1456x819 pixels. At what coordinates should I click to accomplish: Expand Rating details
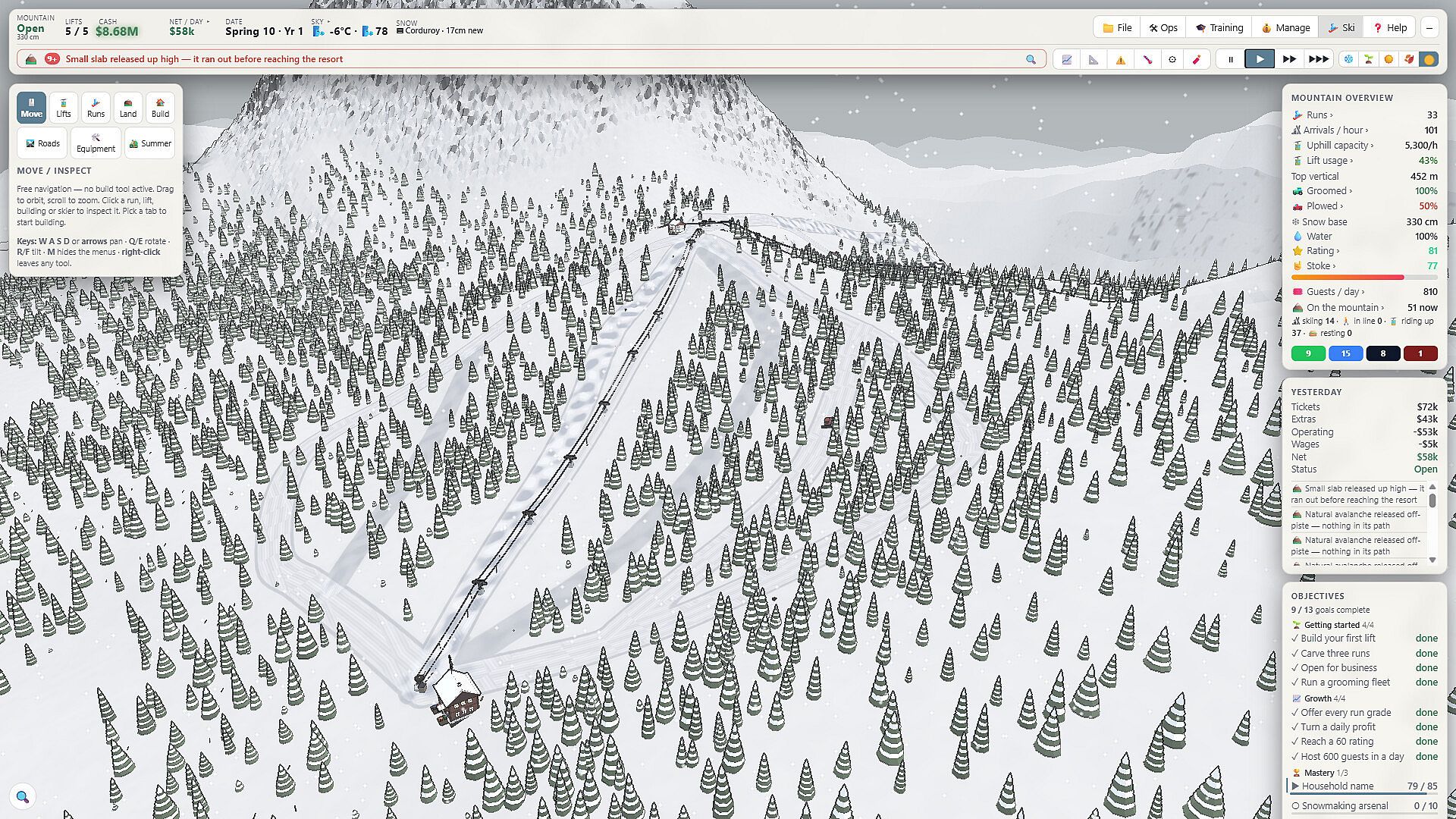[x=1364, y=251]
